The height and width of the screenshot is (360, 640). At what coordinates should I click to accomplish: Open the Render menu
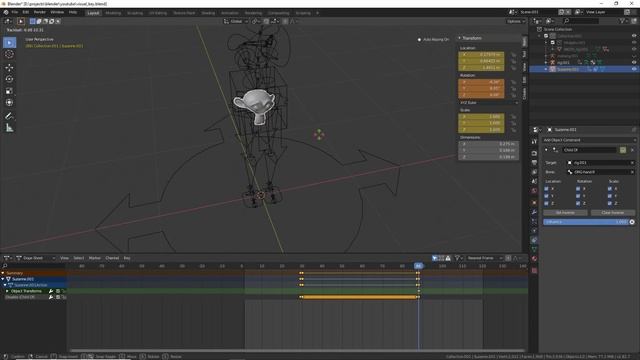click(40, 12)
